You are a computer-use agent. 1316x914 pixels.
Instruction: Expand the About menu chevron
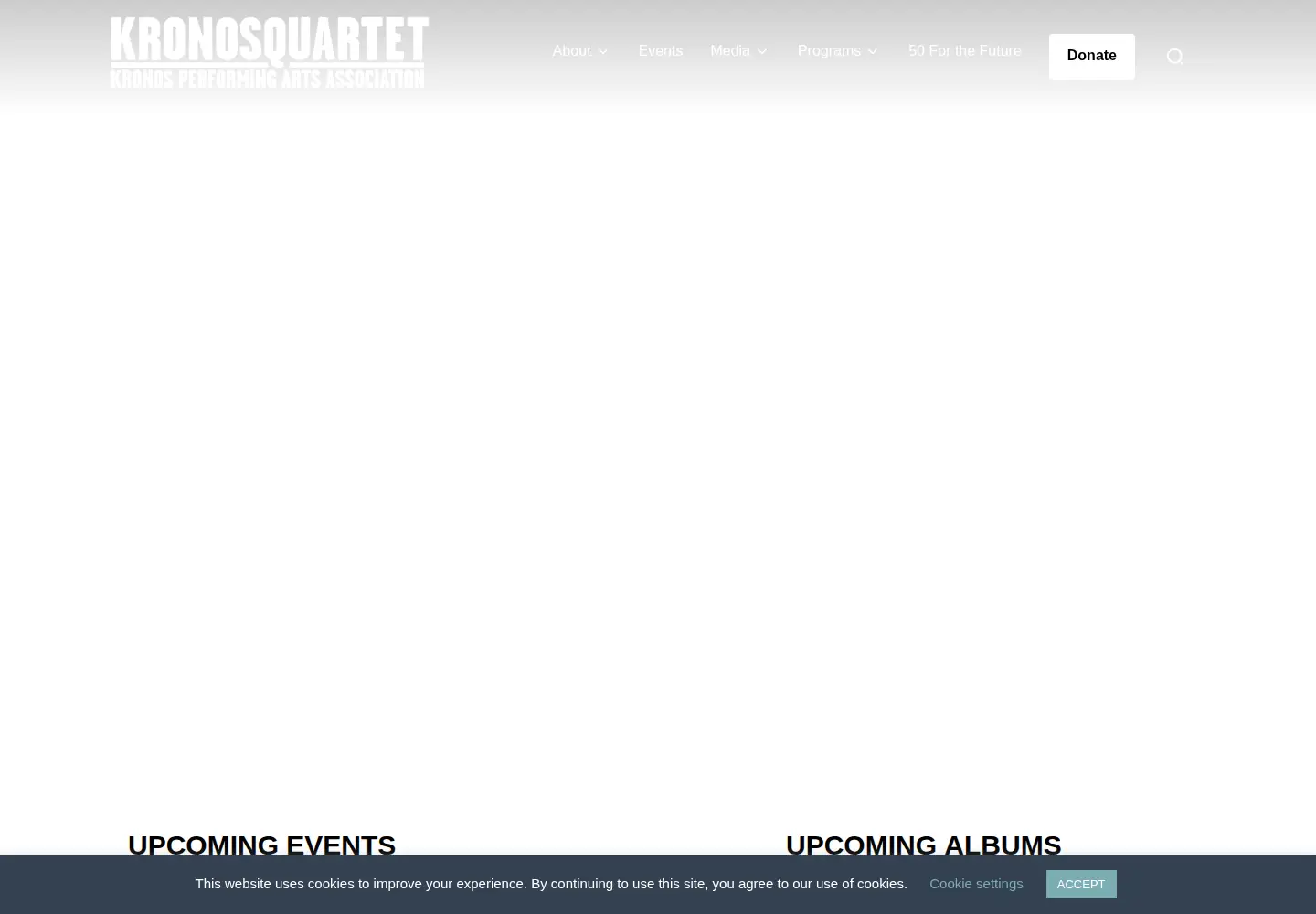point(603,52)
